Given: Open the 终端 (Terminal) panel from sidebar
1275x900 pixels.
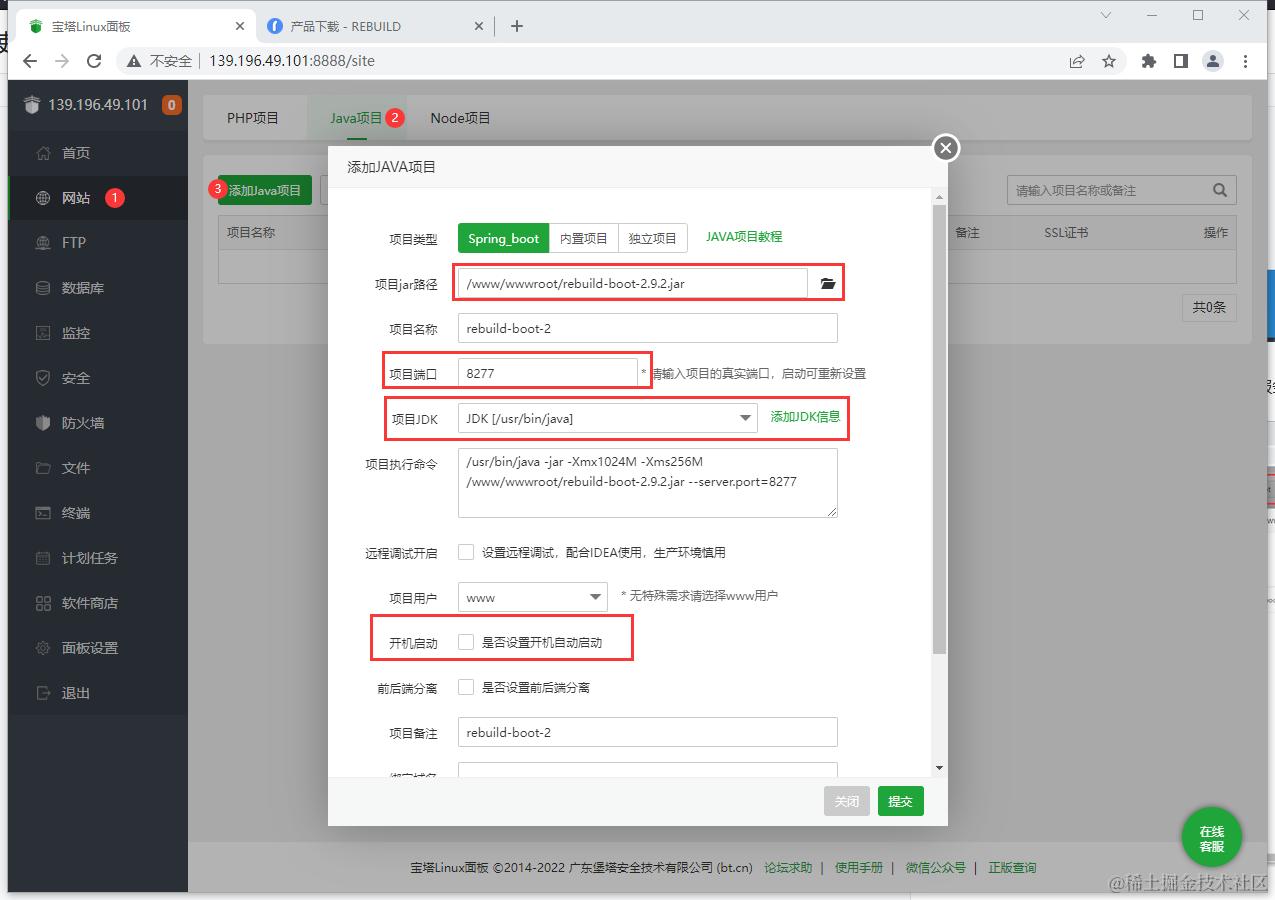Looking at the screenshot, I should pyautogui.click(x=76, y=512).
